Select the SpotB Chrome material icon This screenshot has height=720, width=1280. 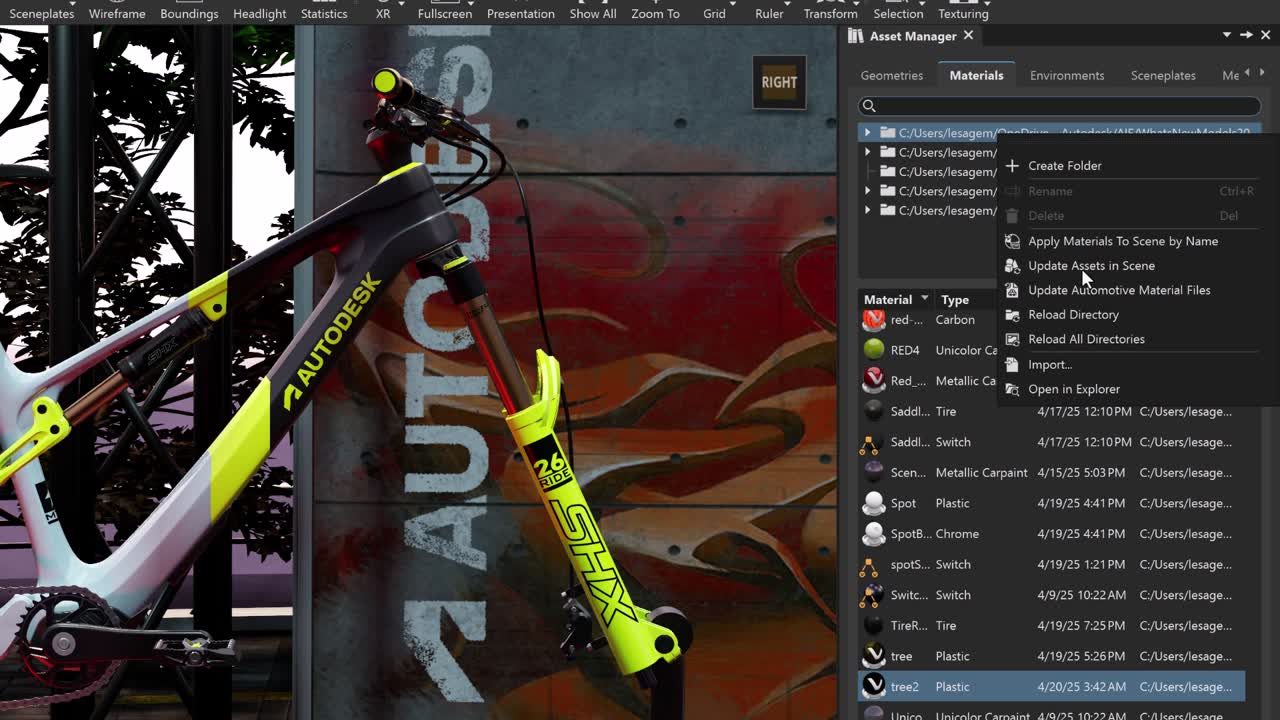pos(874,534)
